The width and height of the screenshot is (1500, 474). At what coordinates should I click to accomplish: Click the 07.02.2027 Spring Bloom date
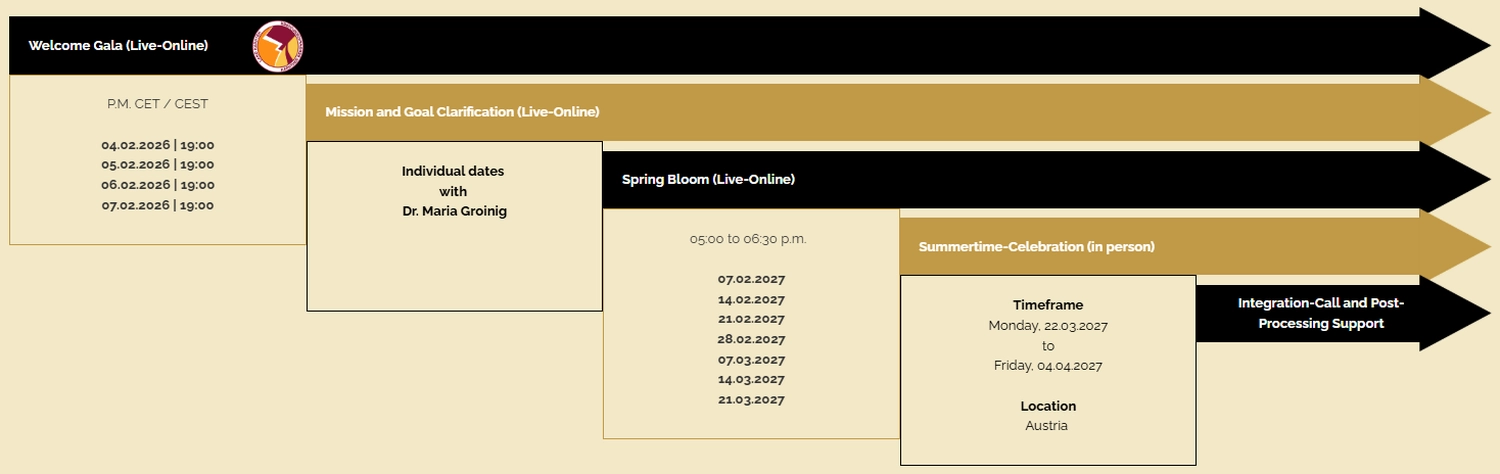pyautogui.click(x=751, y=279)
